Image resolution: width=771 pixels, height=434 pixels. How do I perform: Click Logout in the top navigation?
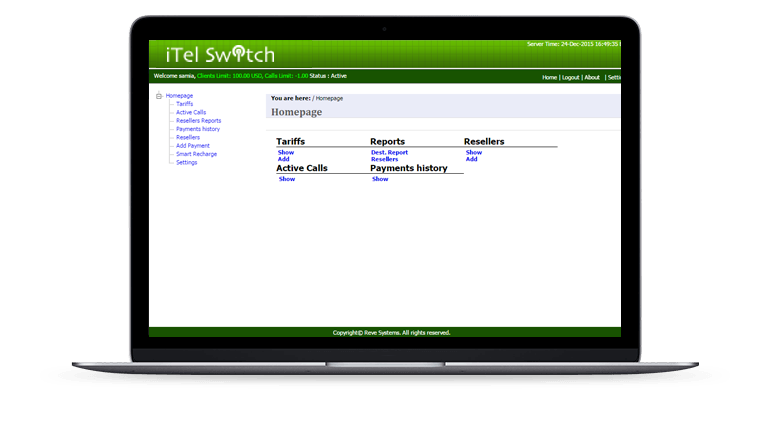click(x=570, y=77)
